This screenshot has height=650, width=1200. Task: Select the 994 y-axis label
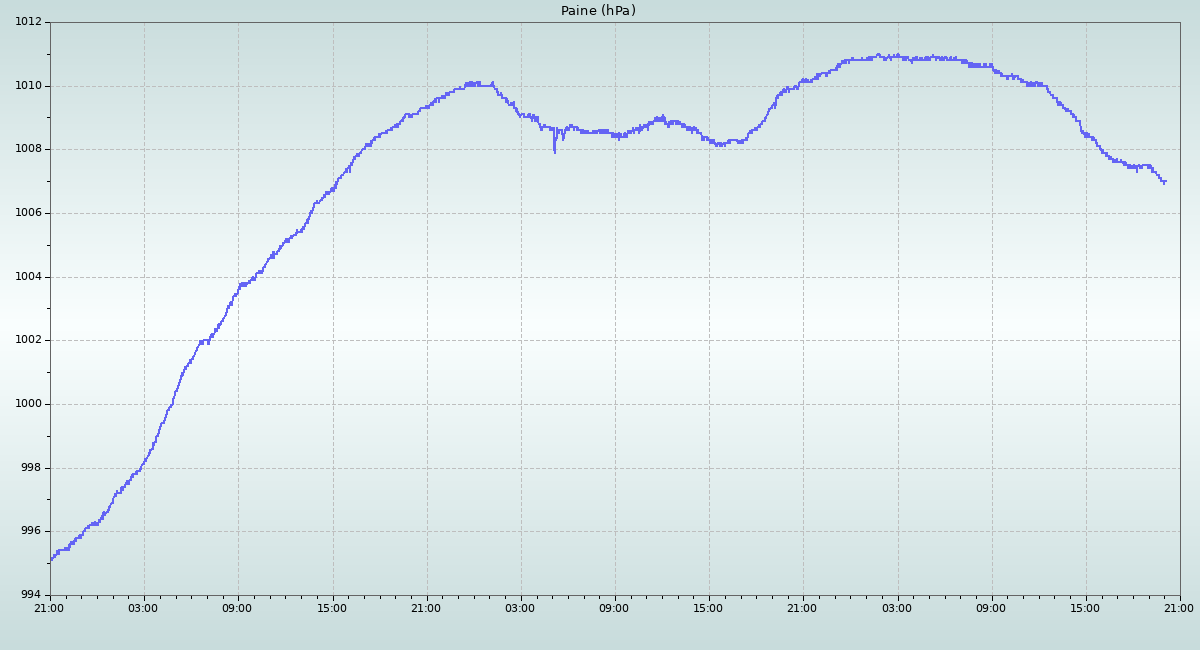(x=30, y=595)
